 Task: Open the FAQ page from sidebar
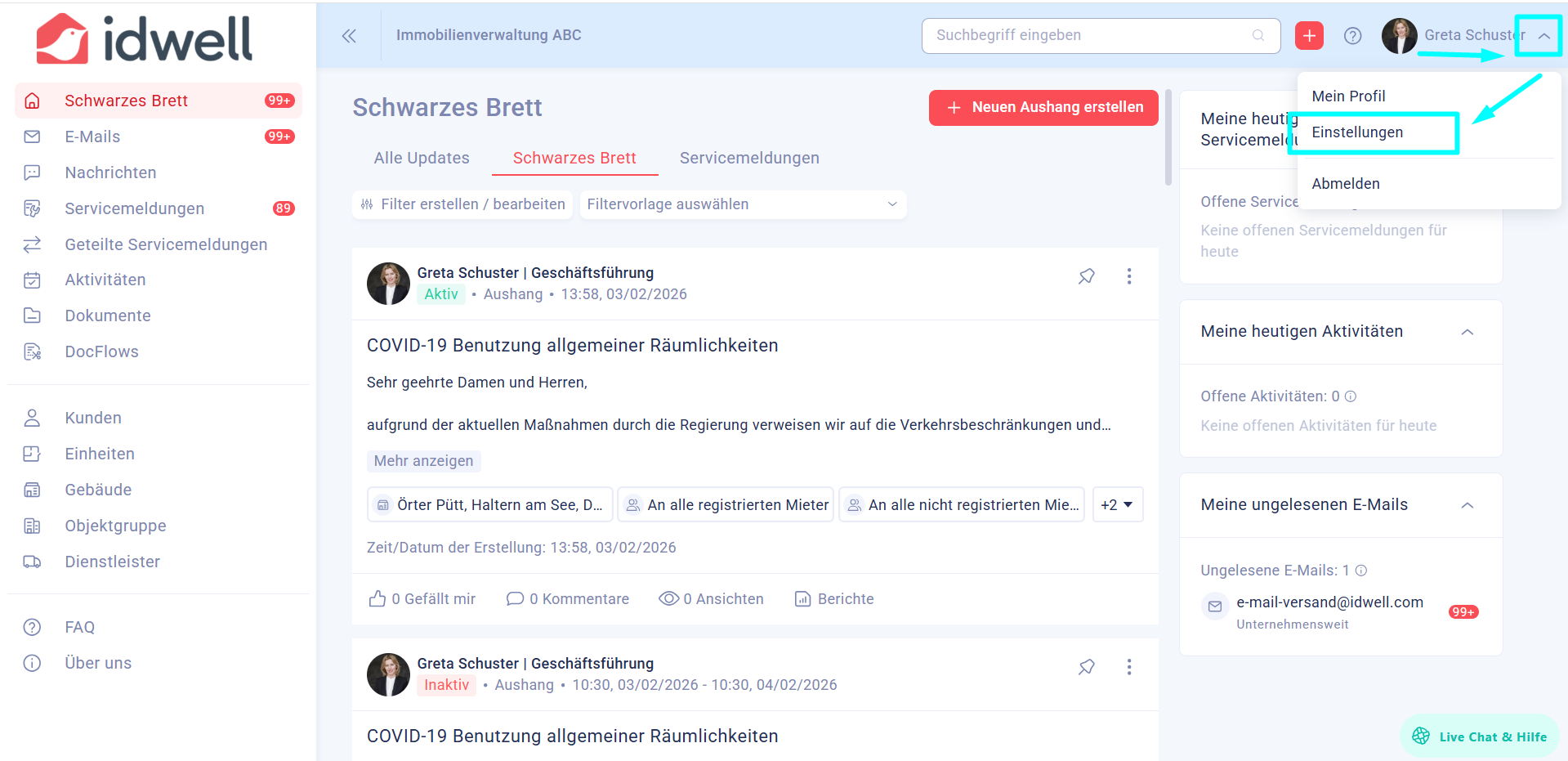tap(159, 627)
